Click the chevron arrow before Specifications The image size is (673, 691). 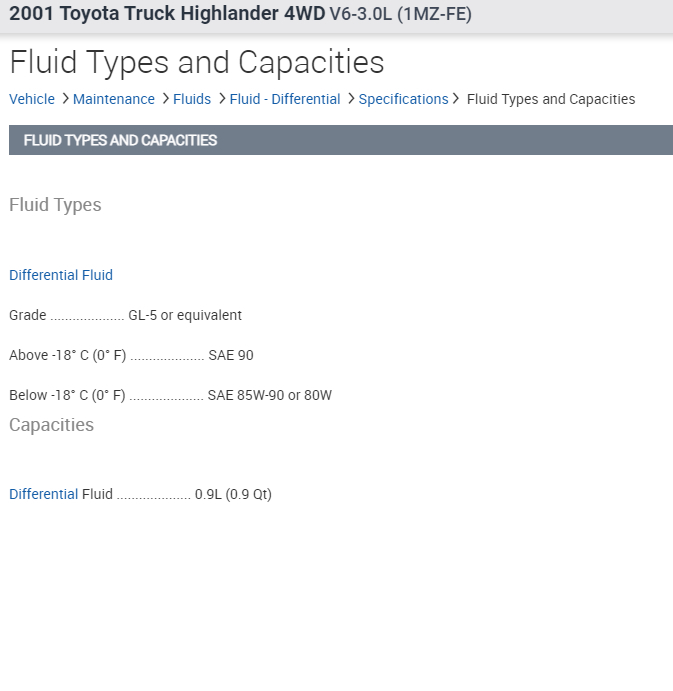(350, 99)
